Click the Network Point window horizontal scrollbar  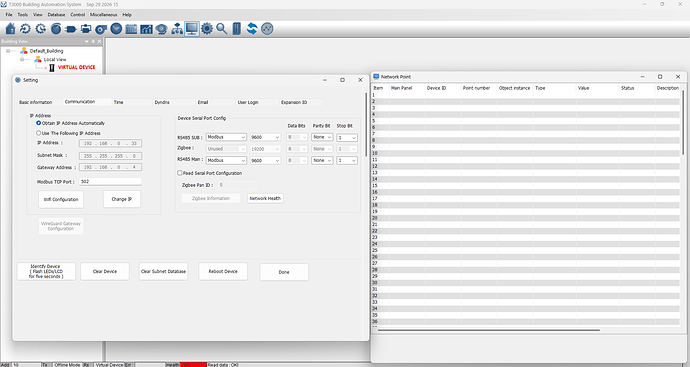coord(488,330)
